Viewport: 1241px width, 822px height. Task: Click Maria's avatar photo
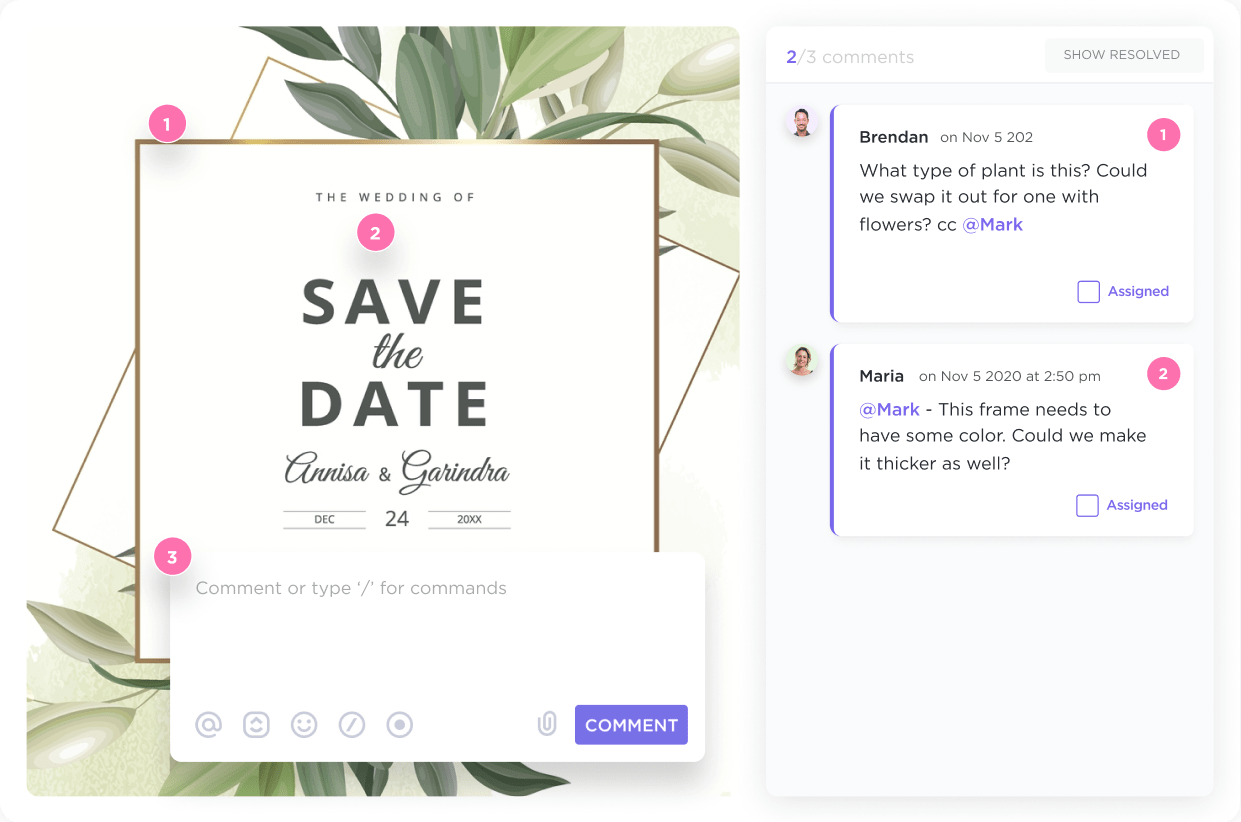click(802, 360)
